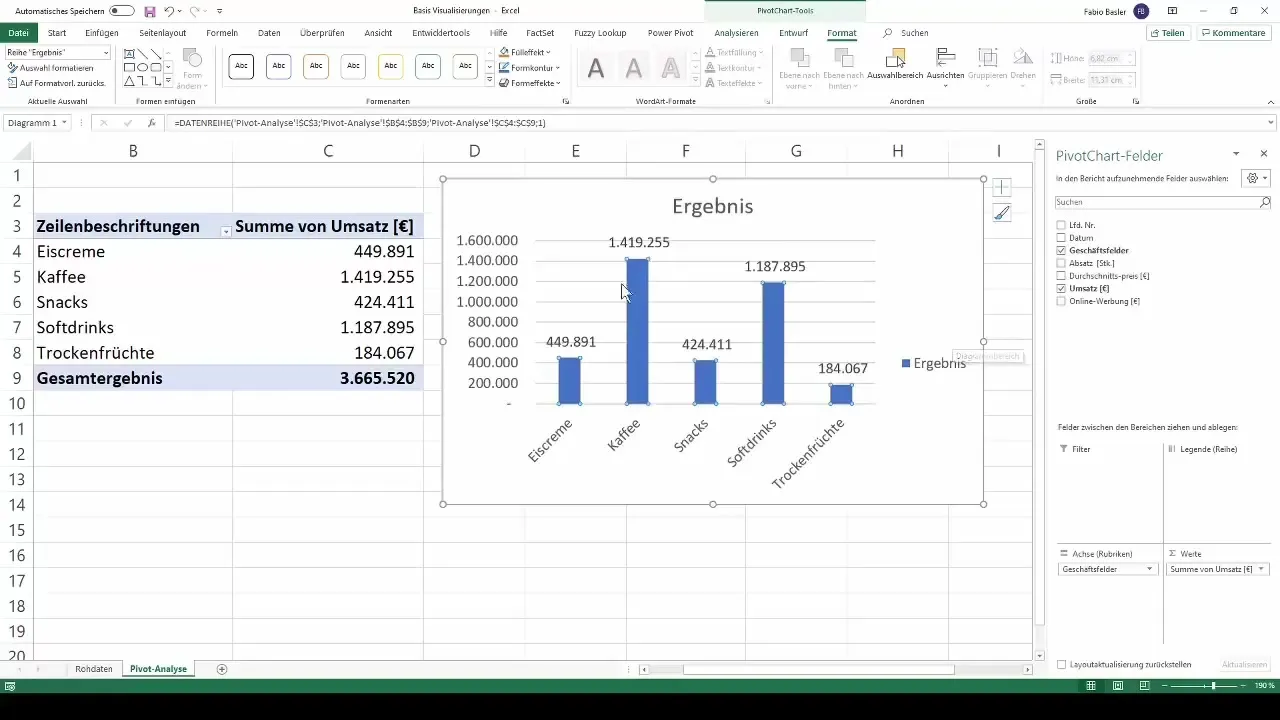Open the Datei tab
This screenshot has width=1280, height=720.
point(18,33)
